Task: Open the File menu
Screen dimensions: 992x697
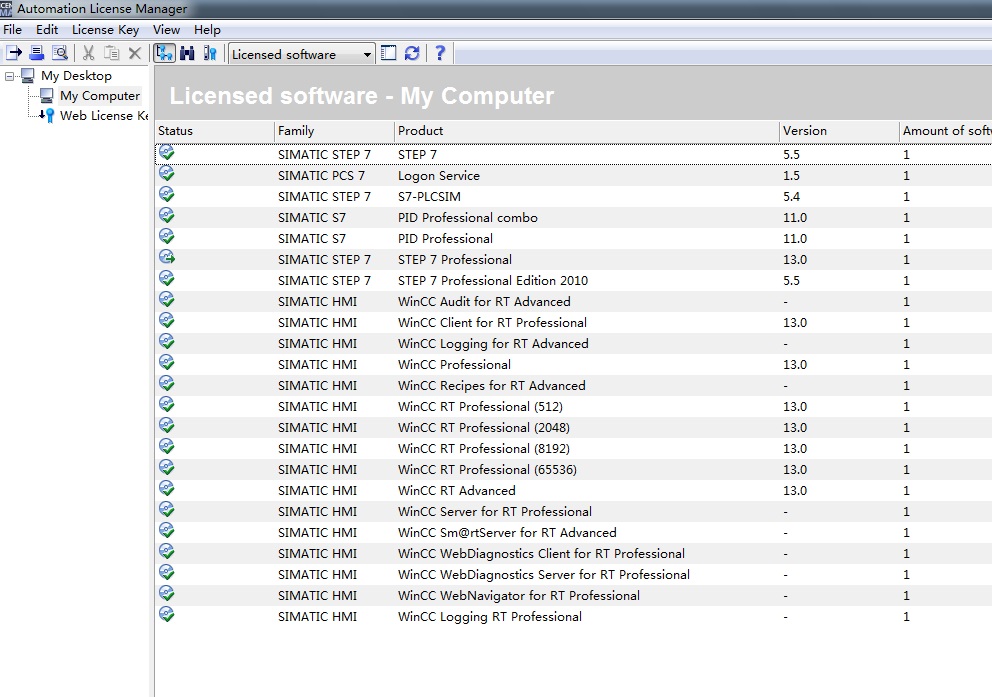Action: coord(13,30)
